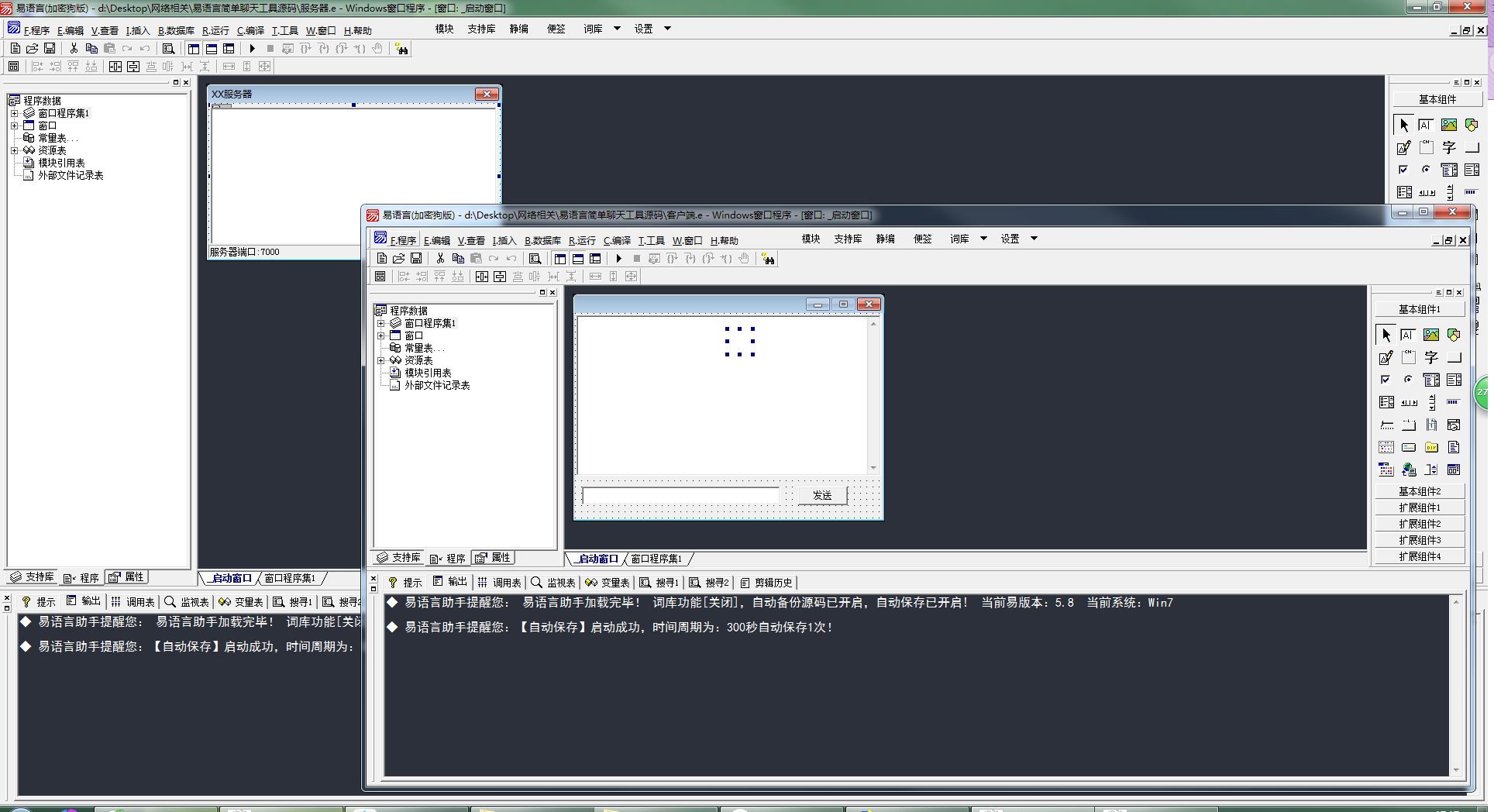
Task: Expand 资源表 node in server tree
Action: [14, 150]
